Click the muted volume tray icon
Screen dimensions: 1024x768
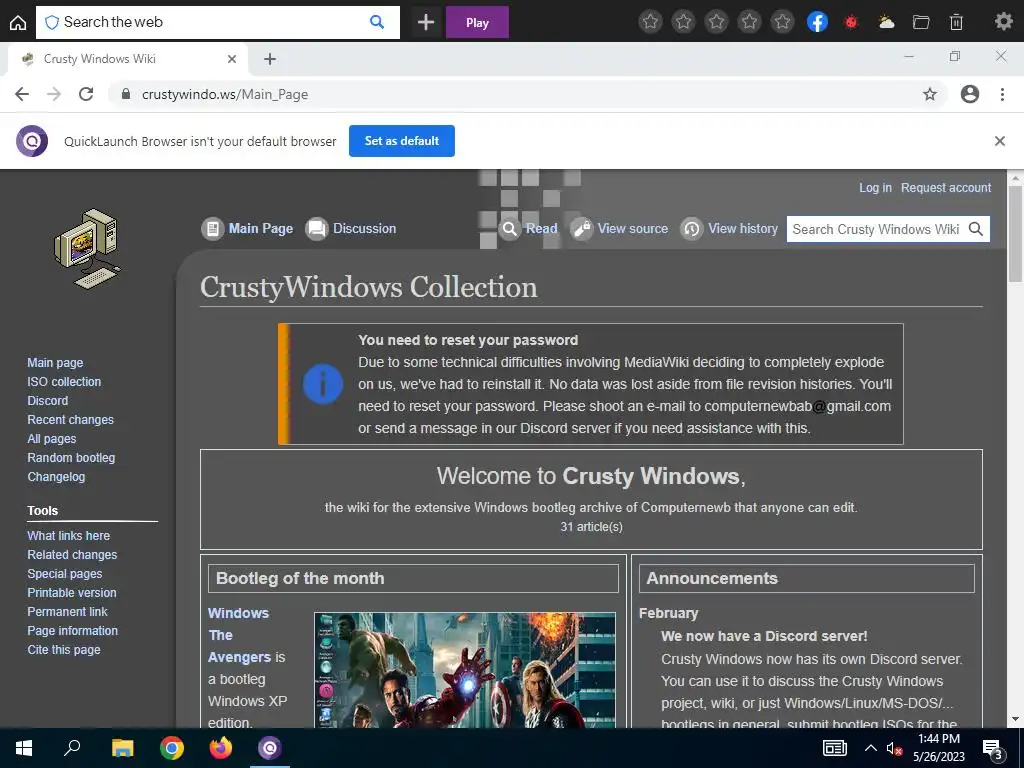894,748
